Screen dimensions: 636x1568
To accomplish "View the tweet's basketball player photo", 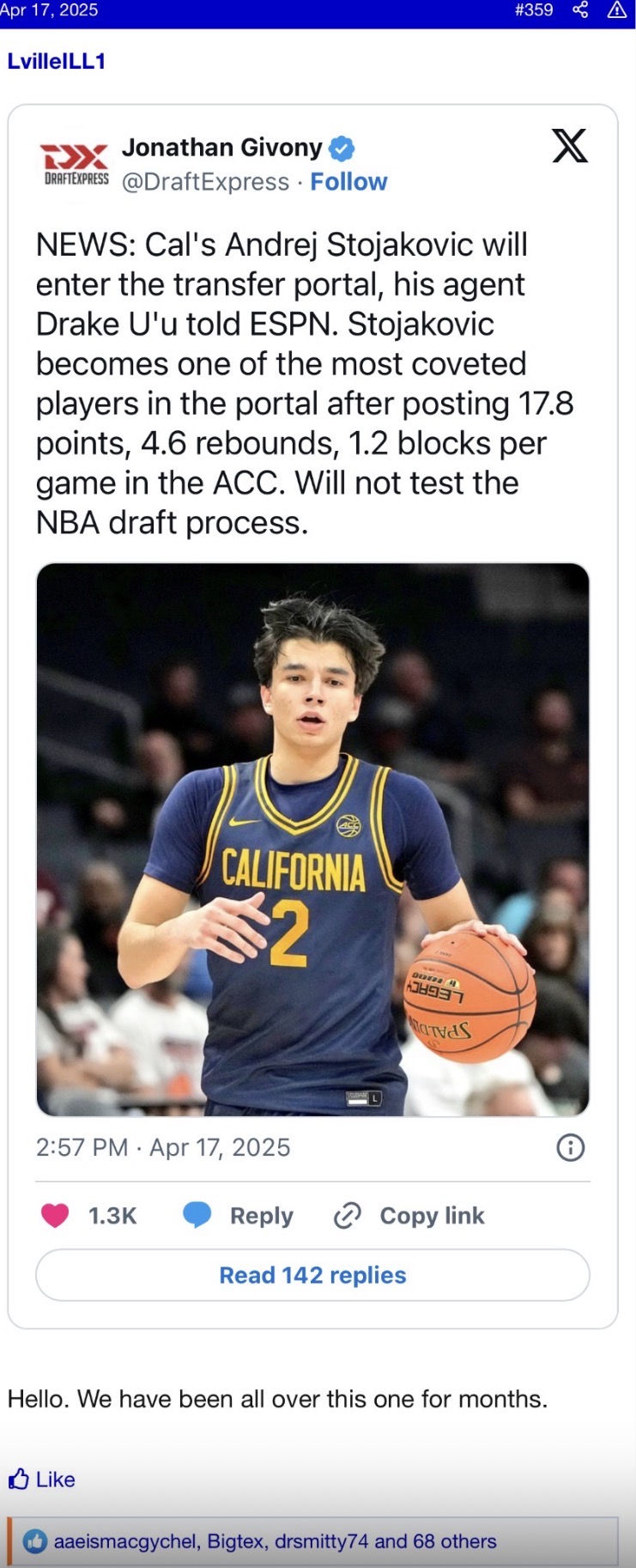I will (312, 839).
